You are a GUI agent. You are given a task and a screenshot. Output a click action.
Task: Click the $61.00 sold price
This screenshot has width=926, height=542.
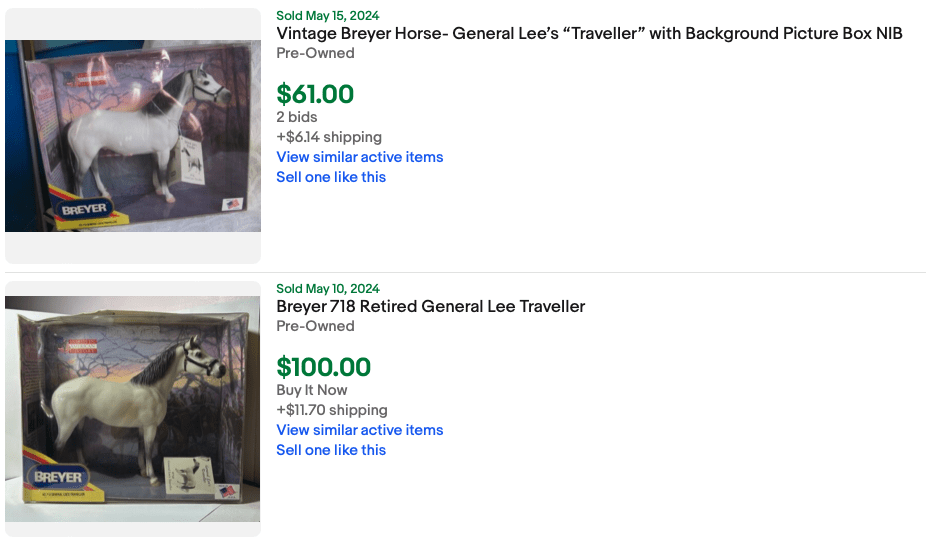[315, 95]
